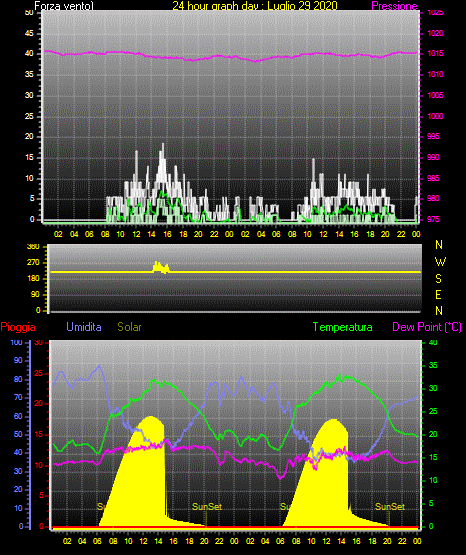
Task: Click the 1000 value on the pressure axis
Action: click(x=435, y=116)
